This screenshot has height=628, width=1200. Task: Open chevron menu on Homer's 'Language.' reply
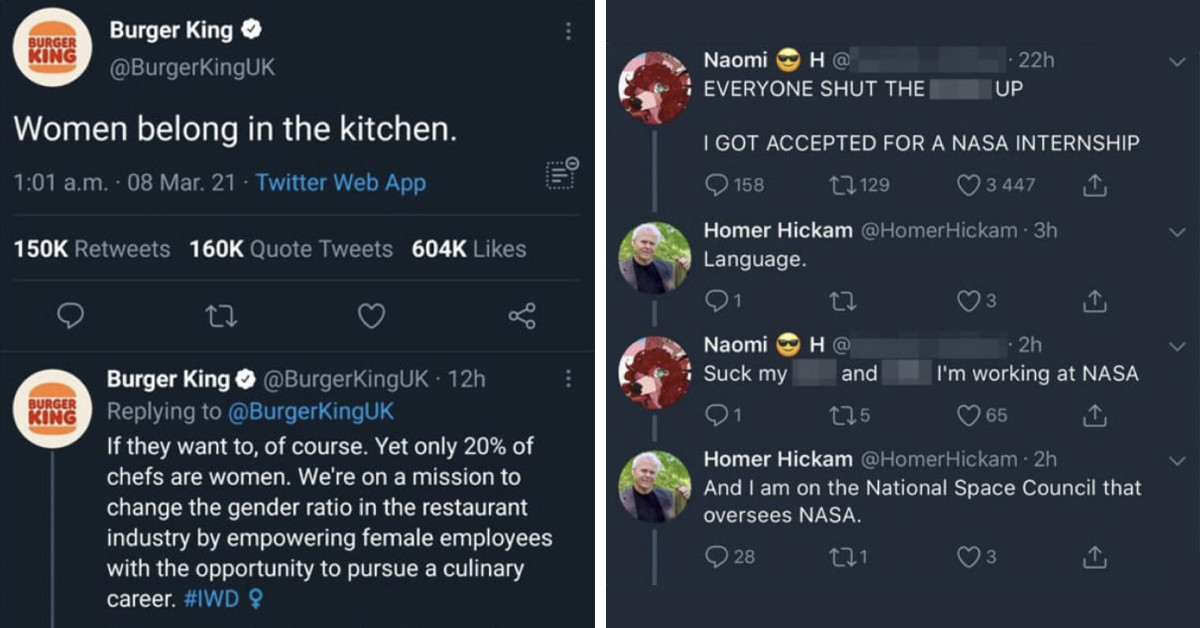(x=1176, y=230)
